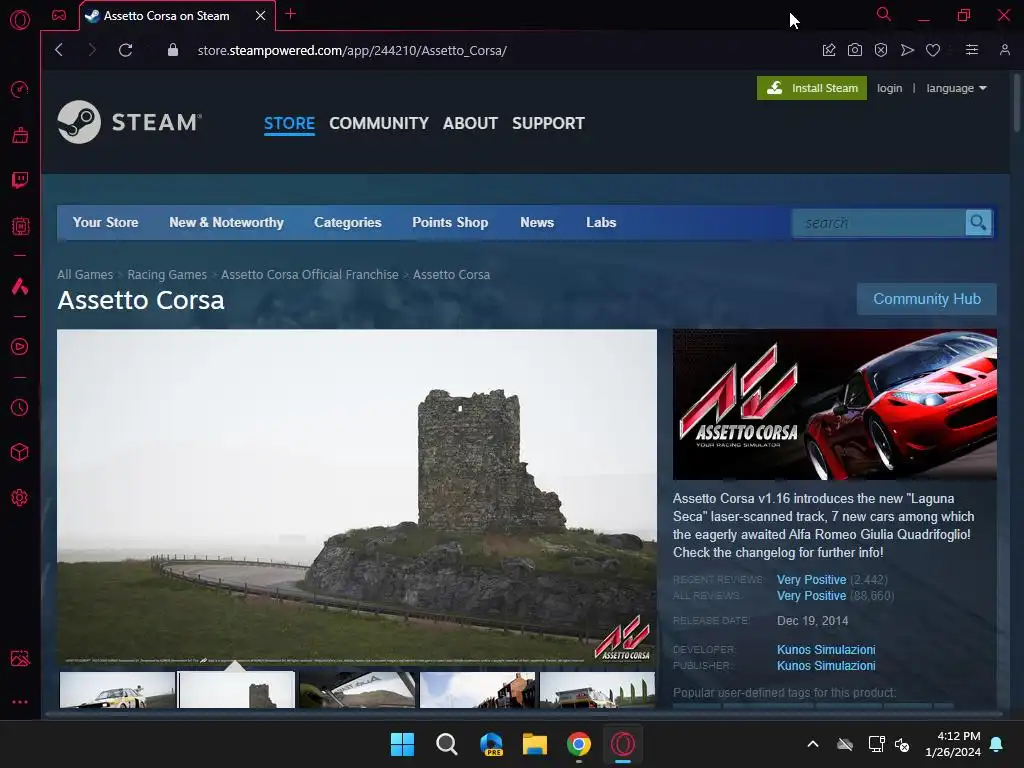This screenshot has width=1024, height=768.
Task: Open Opera menu logo icon
Action: click(x=20, y=20)
